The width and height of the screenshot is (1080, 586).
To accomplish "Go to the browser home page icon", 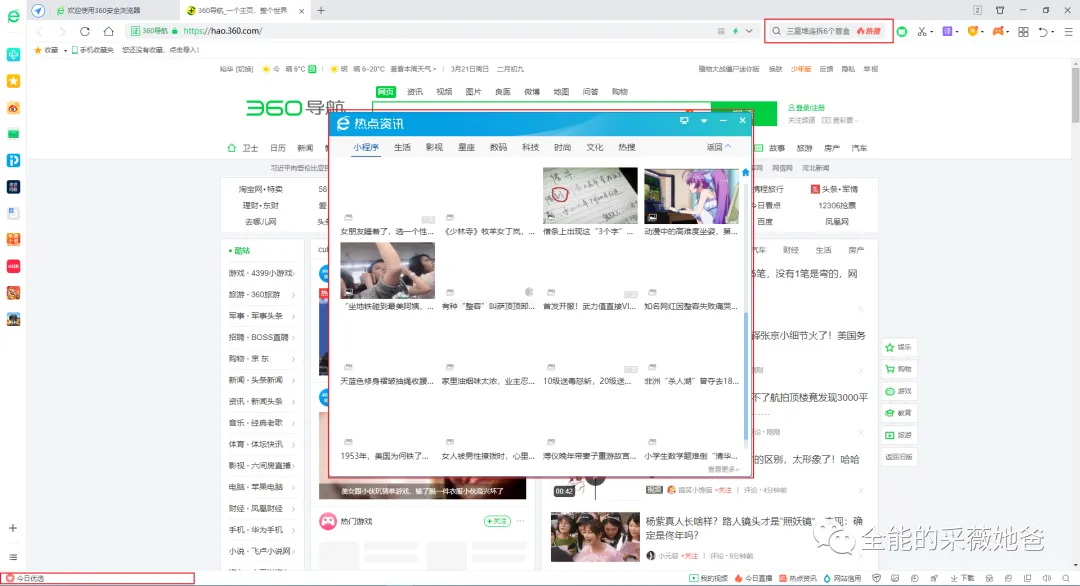I will (x=108, y=31).
